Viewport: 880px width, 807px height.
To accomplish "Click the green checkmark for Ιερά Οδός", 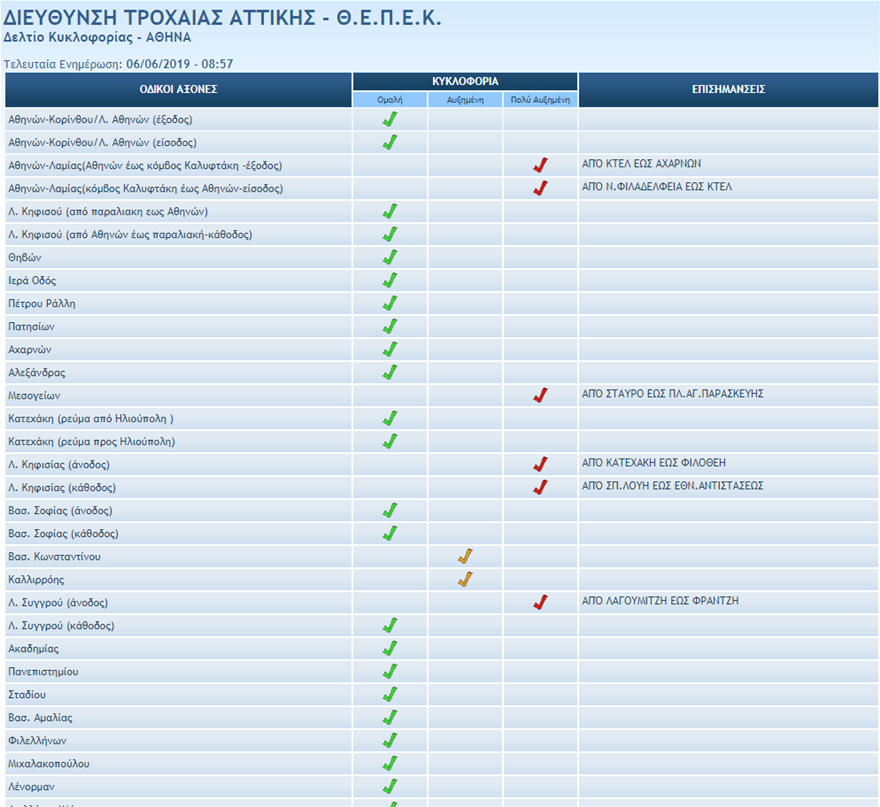I will coord(390,281).
